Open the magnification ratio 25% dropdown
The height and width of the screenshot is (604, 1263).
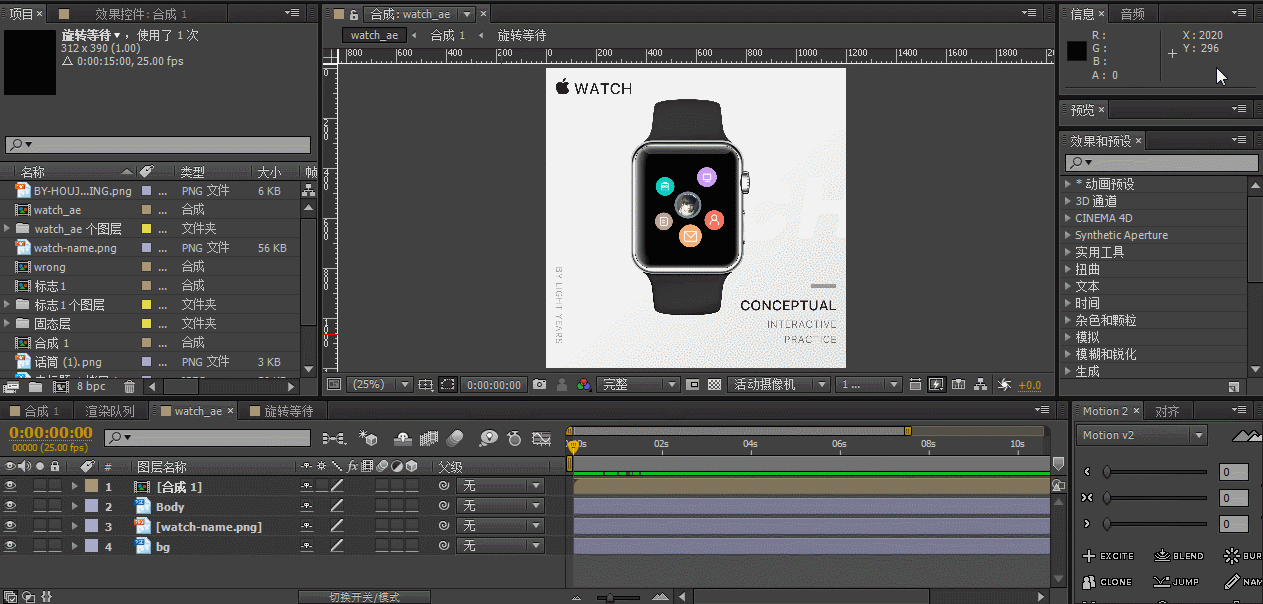tap(380, 384)
